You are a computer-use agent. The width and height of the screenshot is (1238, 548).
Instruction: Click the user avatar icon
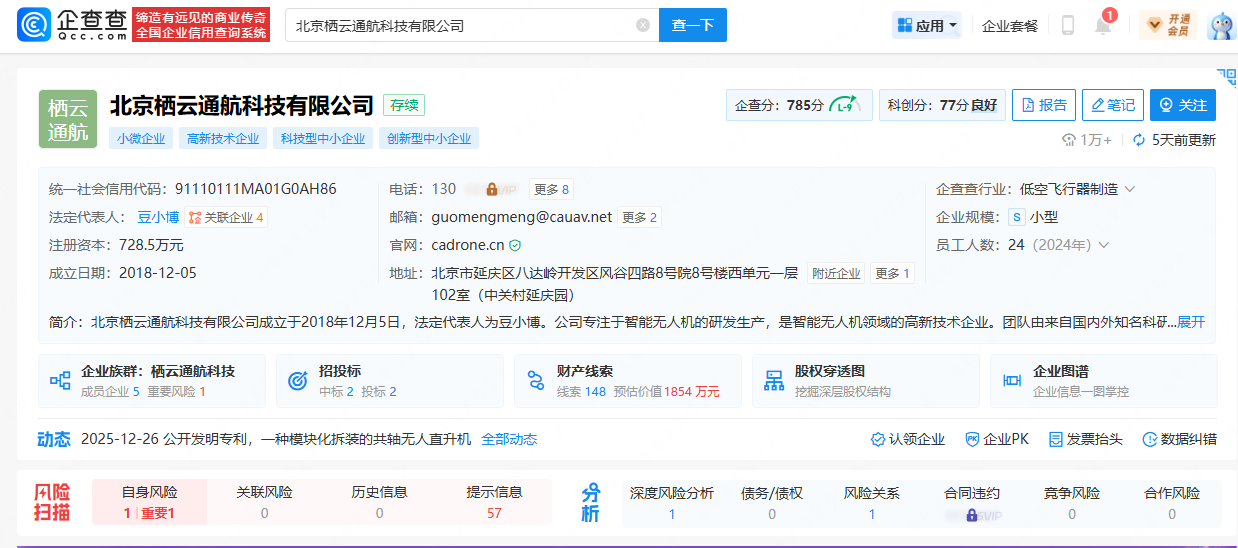1221,26
